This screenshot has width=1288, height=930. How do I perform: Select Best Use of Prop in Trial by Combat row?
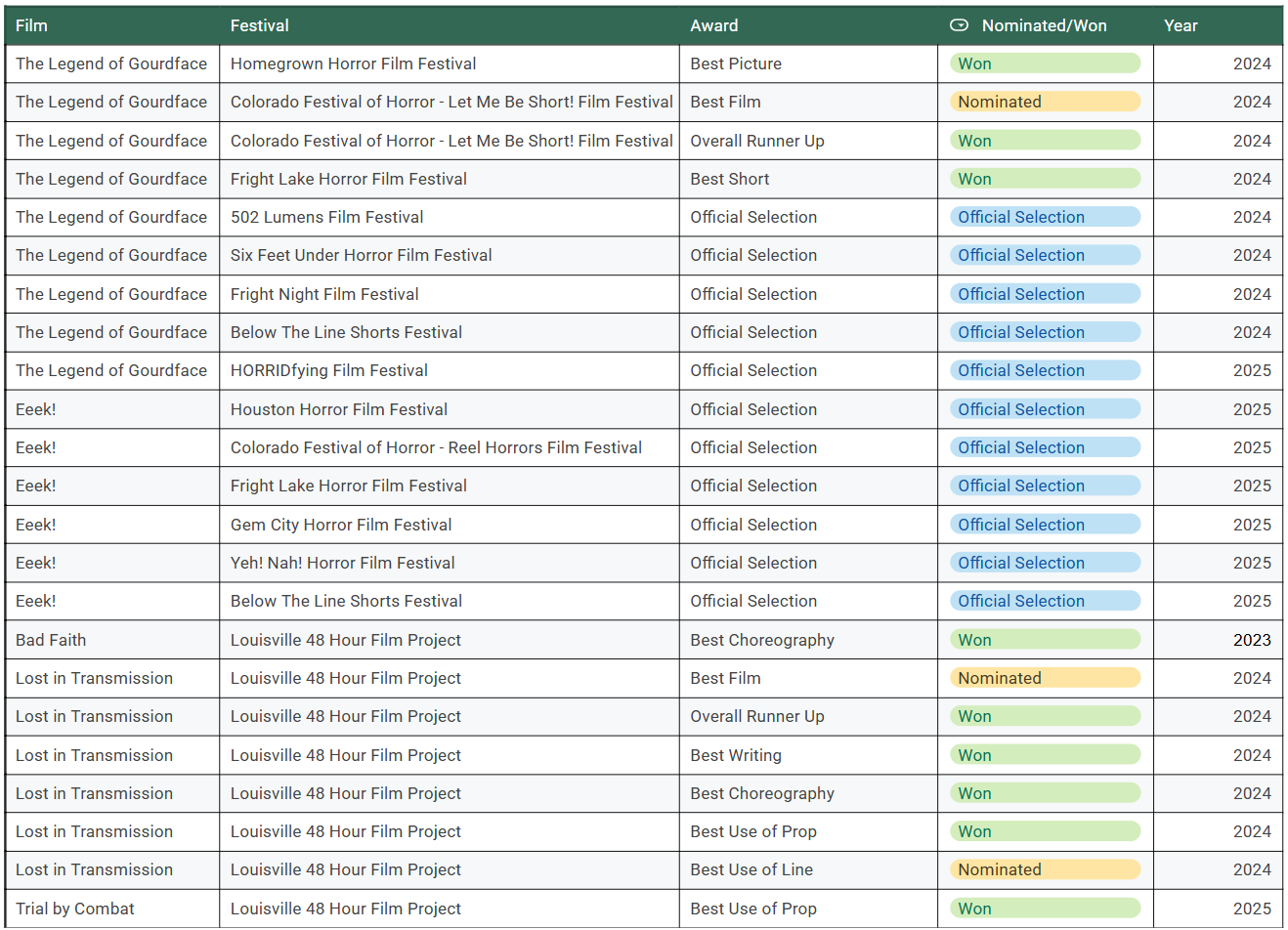pos(809,909)
